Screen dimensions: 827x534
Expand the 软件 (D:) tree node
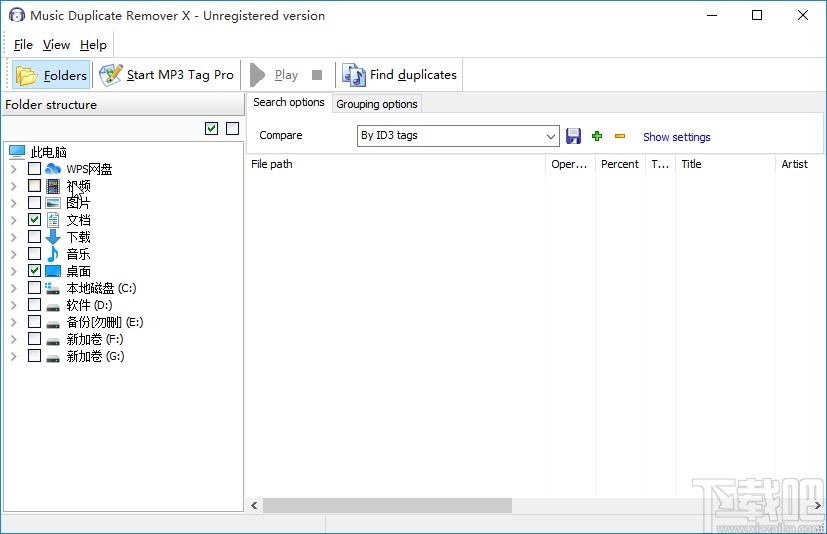point(14,305)
